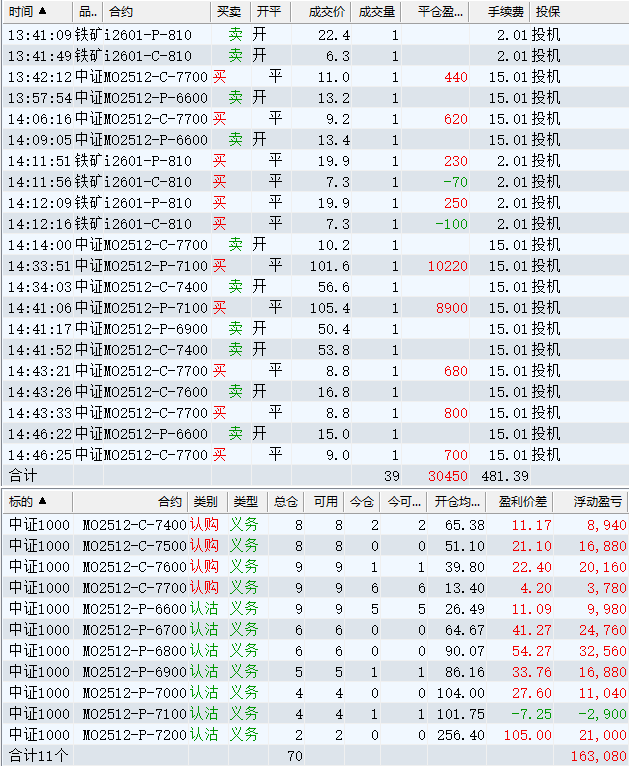Click the 成交价 column header

321,11
